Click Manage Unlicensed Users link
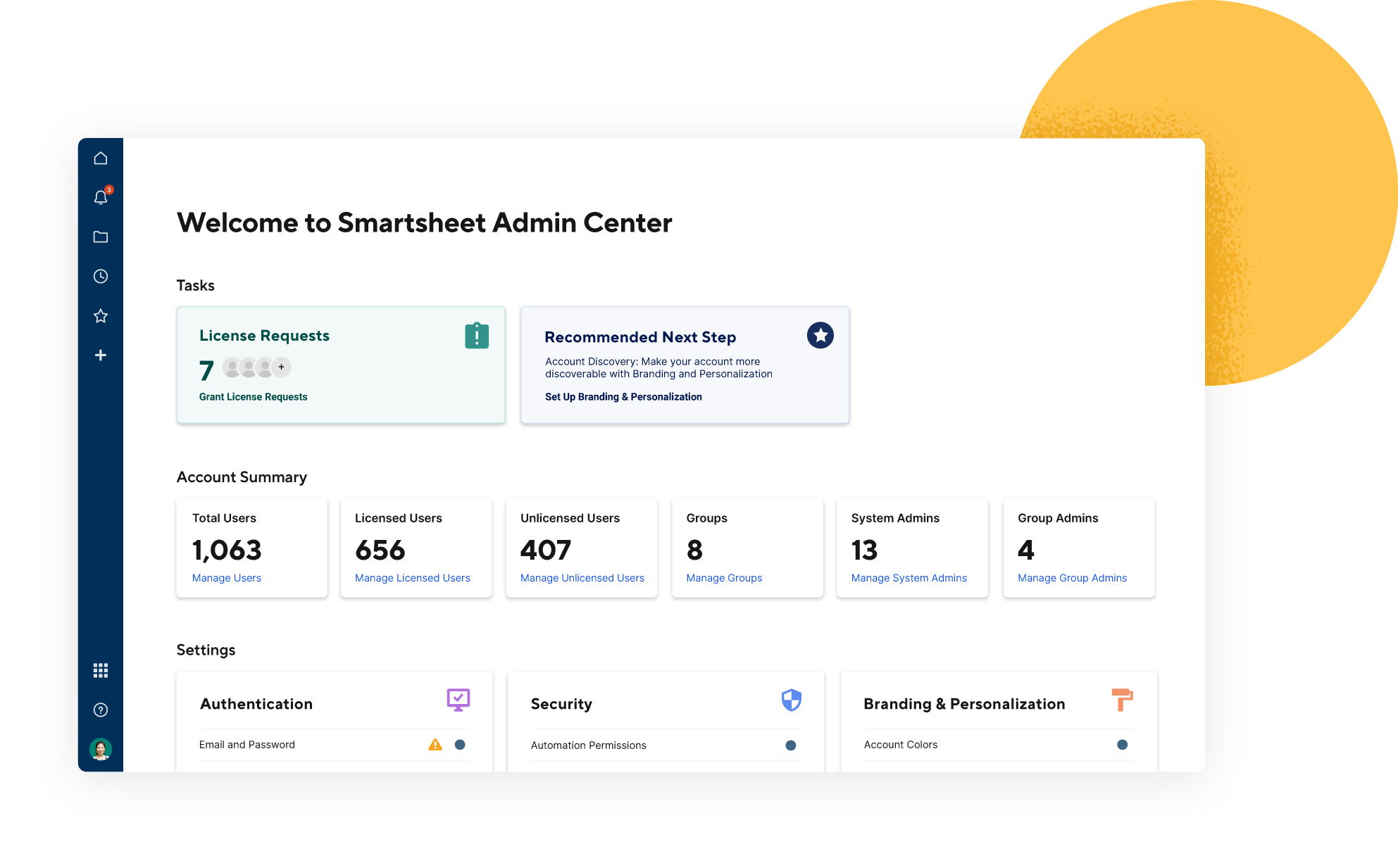Image resolution: width=1398 pixels, height=868 pixels. (x=582, y=578)
